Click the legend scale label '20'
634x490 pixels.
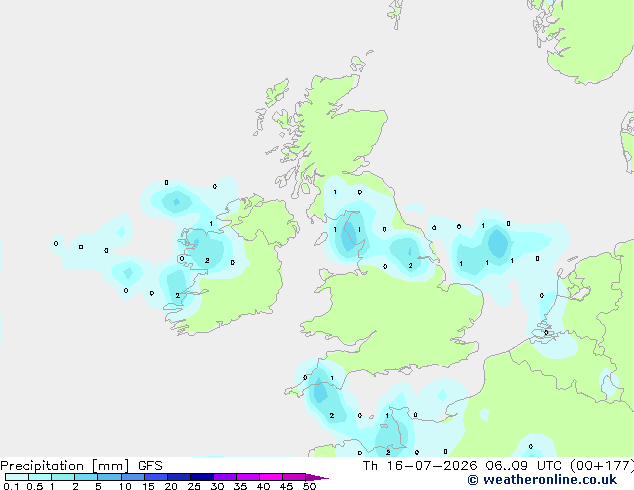click(171, 486)
